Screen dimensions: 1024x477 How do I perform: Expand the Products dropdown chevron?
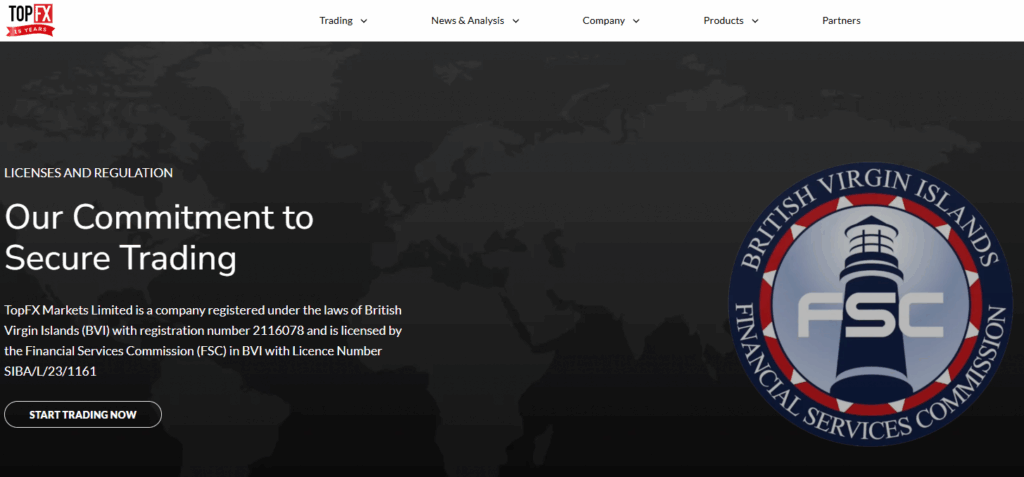(755, 21)
